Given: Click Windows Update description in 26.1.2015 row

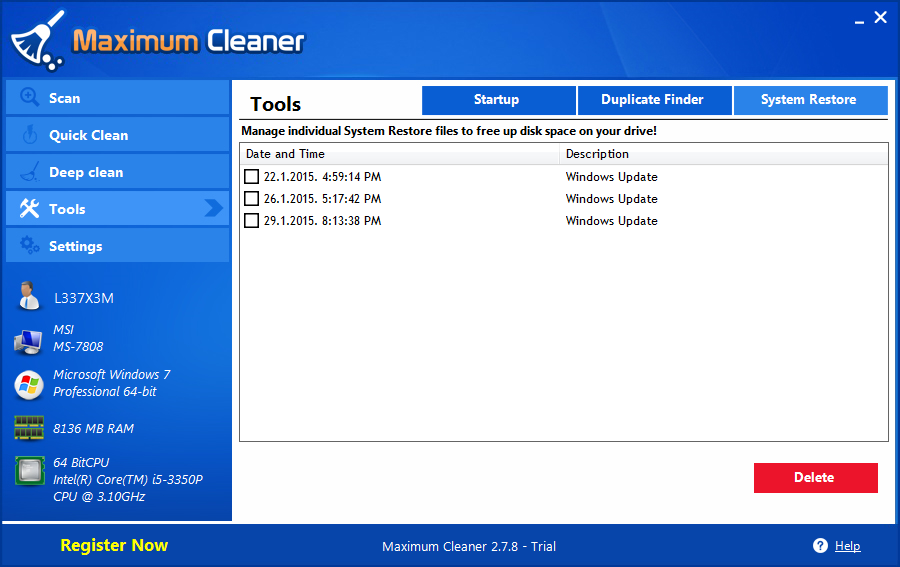Looking at the screenshot, I should 611,199.
